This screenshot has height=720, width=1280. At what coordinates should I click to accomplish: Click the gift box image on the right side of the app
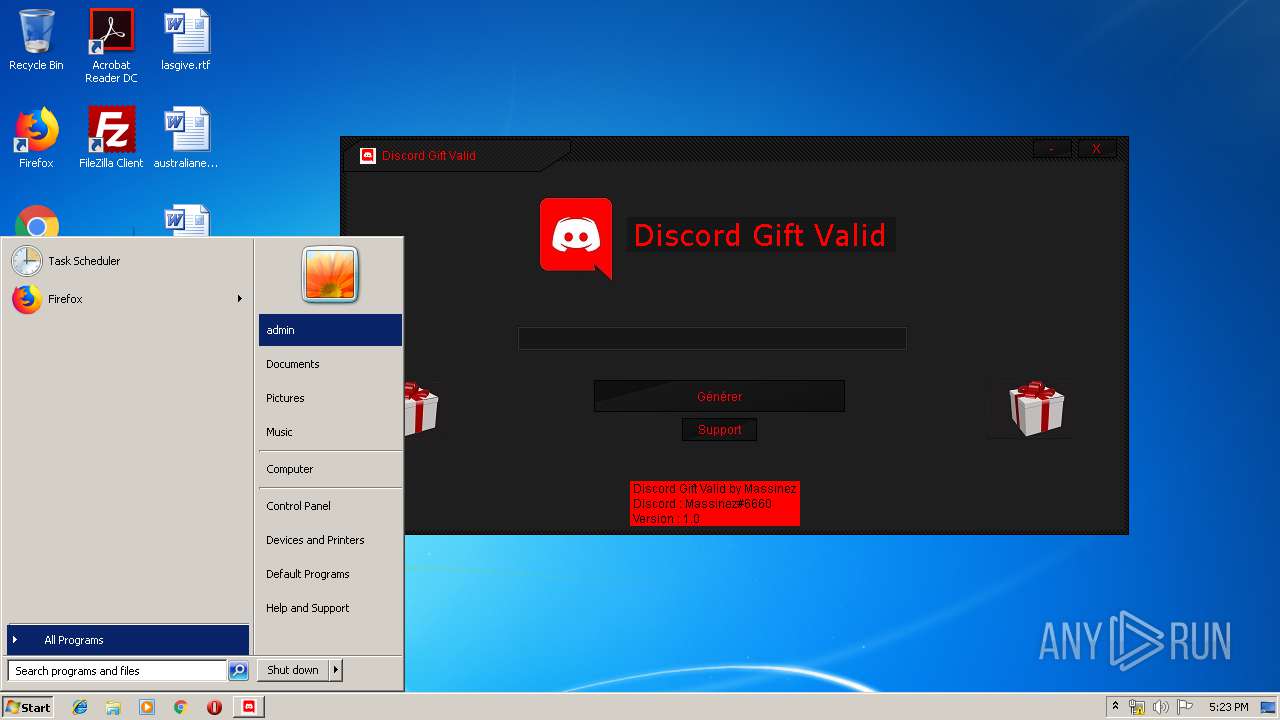1036,408
